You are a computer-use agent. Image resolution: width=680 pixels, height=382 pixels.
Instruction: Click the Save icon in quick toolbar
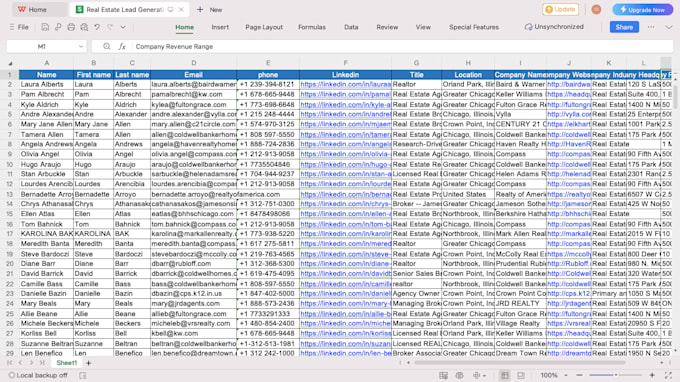point(45,27)
